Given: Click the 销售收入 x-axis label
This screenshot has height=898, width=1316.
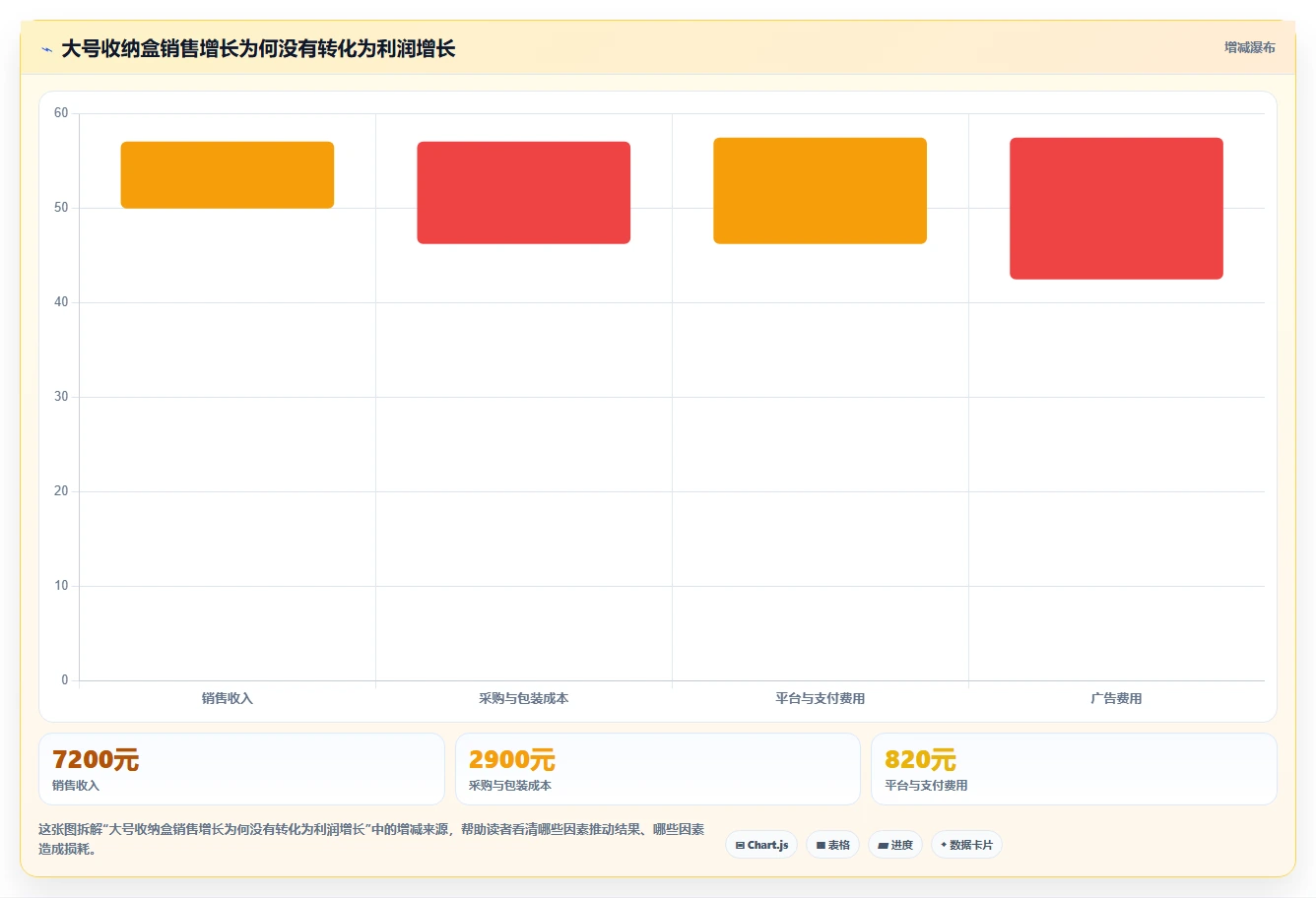Looking at the screenshot, I should (228, 698).
